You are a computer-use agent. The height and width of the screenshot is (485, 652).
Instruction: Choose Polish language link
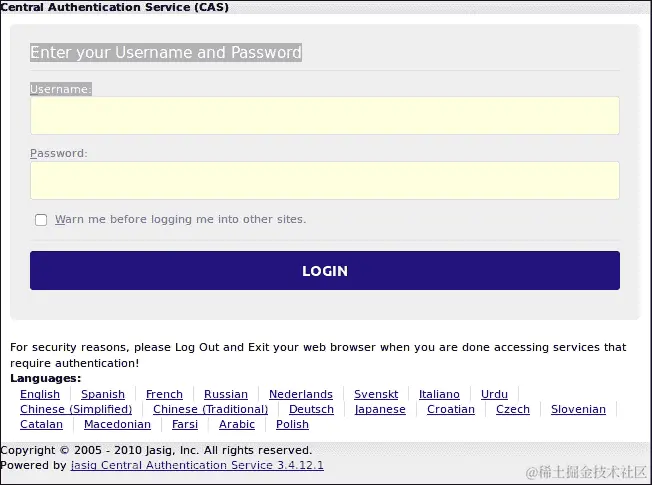[x=292, y=424]
